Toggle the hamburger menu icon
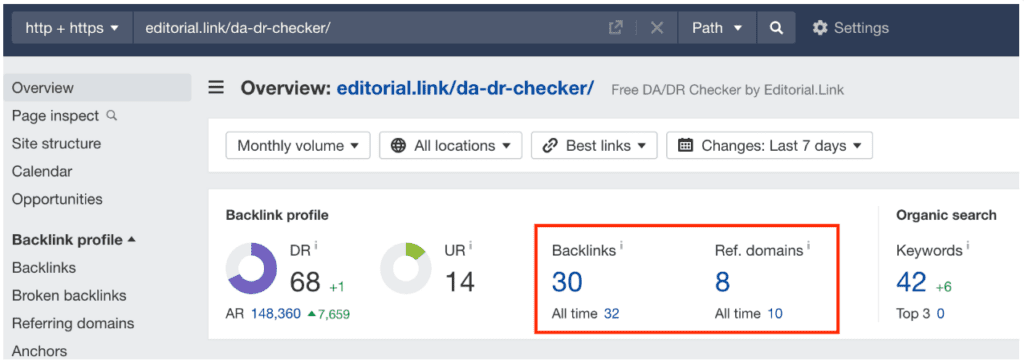Screen dimensions: 1024x361 click(x=216, y=88)
